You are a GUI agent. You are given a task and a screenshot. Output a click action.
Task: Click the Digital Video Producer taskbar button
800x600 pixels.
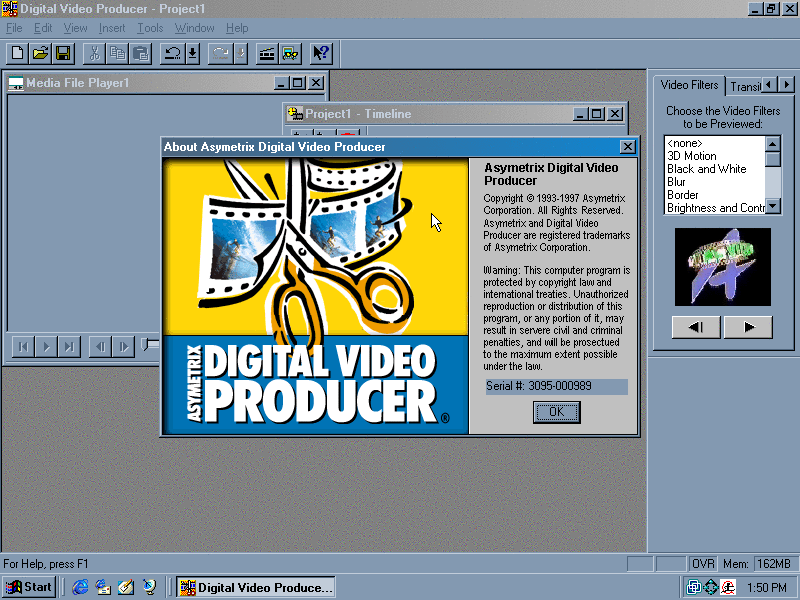coord(256,587)
